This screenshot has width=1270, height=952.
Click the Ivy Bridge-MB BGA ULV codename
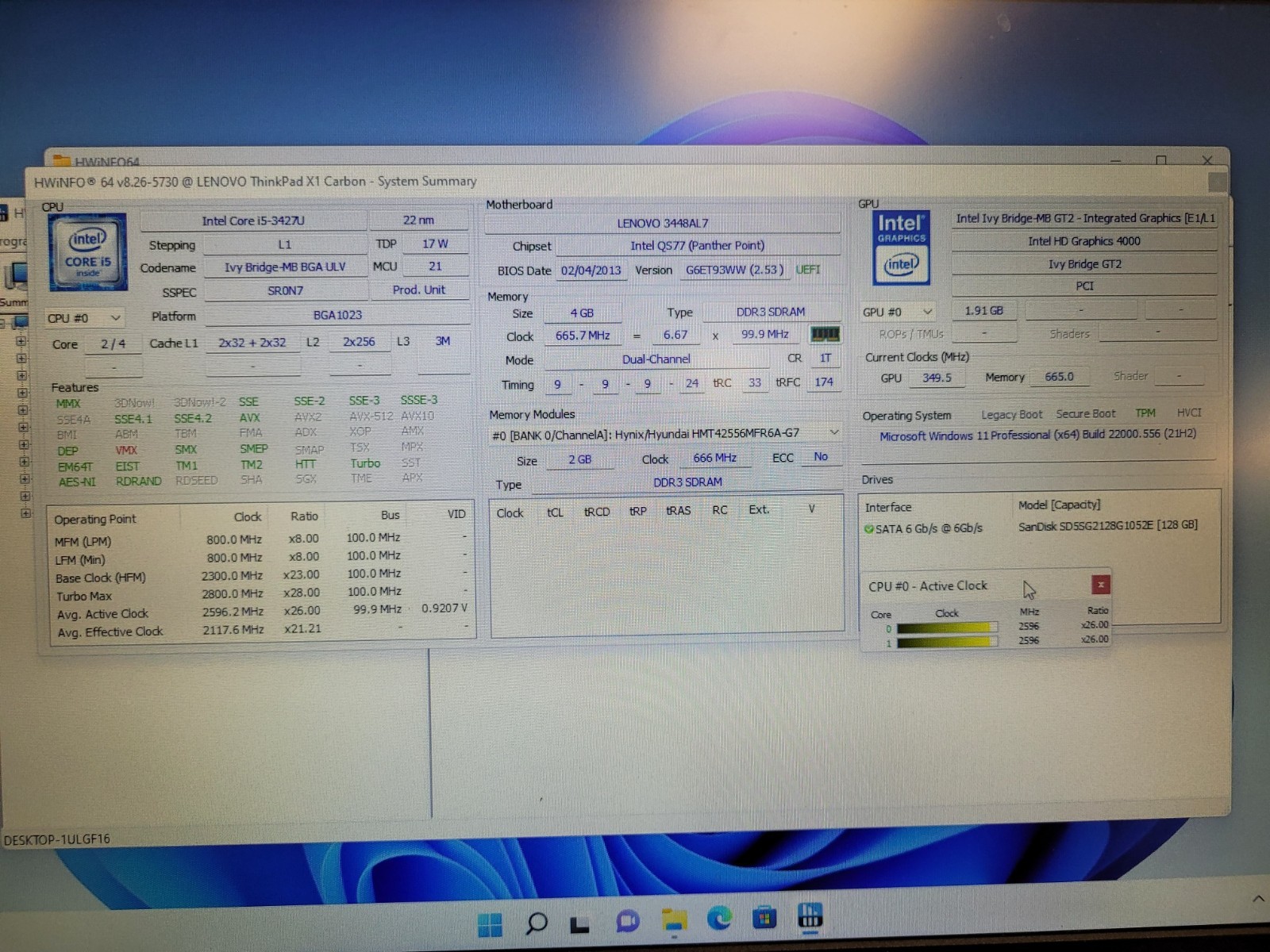click(x=285, y=267)
